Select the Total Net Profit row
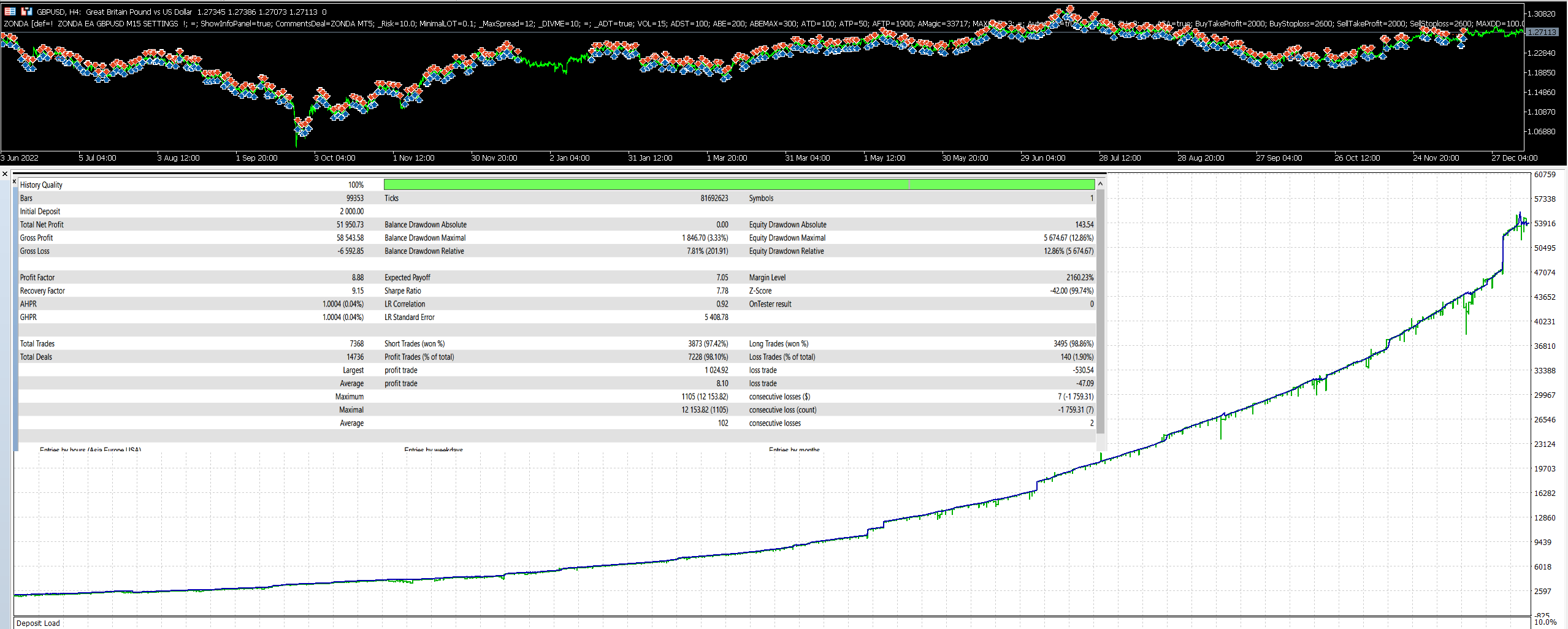 pyautogui.click(x=42, y=225)
